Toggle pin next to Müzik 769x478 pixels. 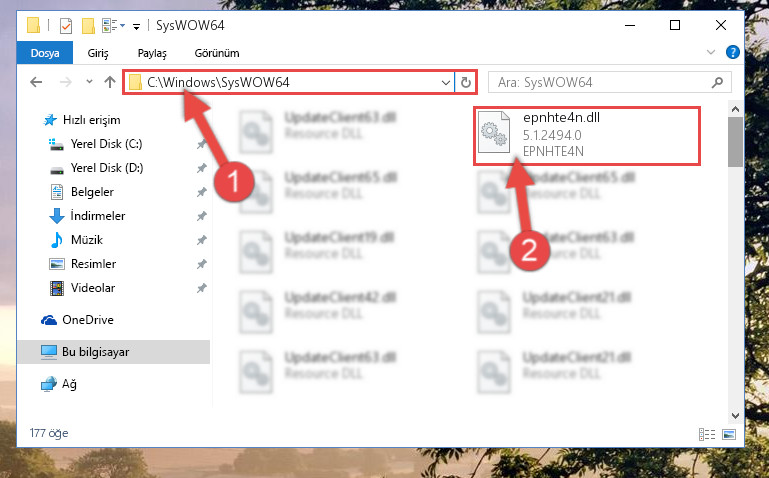201,240
